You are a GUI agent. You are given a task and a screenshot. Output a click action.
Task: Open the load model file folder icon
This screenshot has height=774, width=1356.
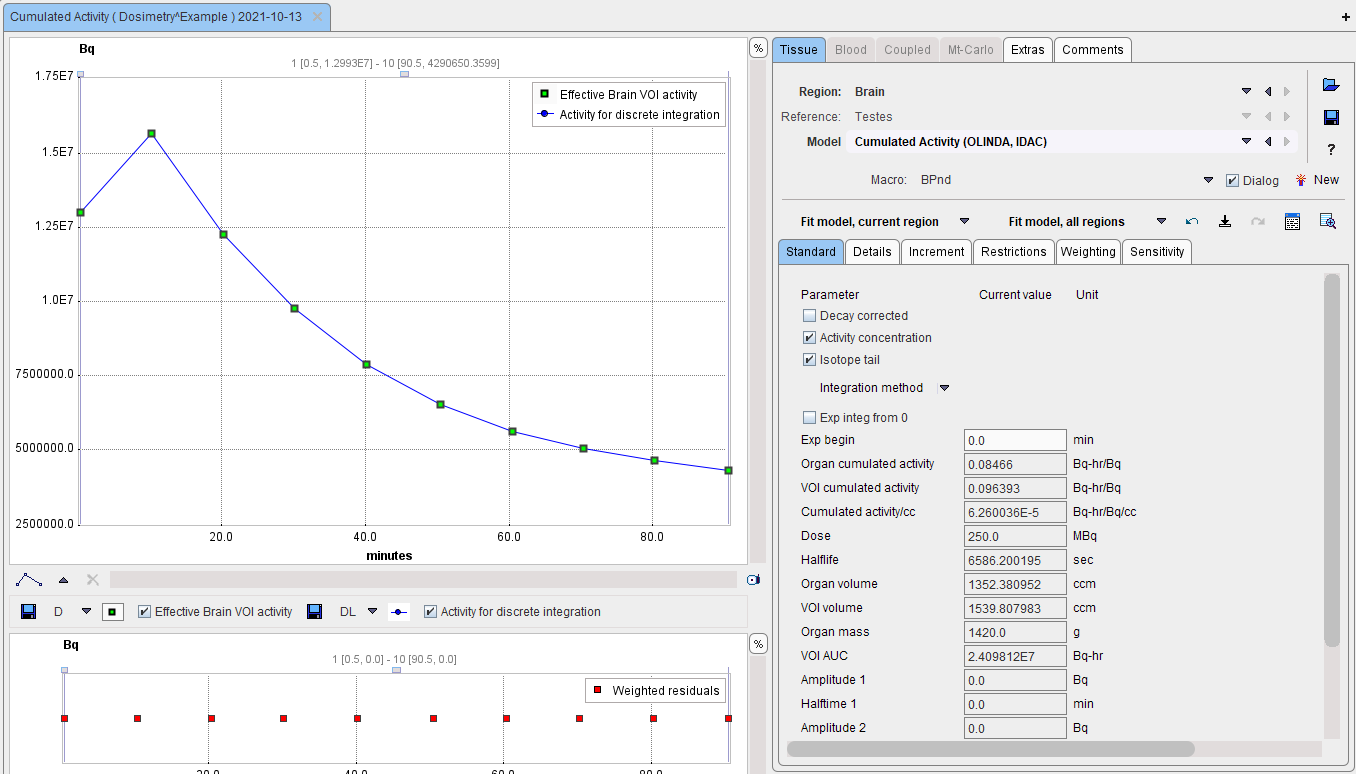[x=1330, y=85]
